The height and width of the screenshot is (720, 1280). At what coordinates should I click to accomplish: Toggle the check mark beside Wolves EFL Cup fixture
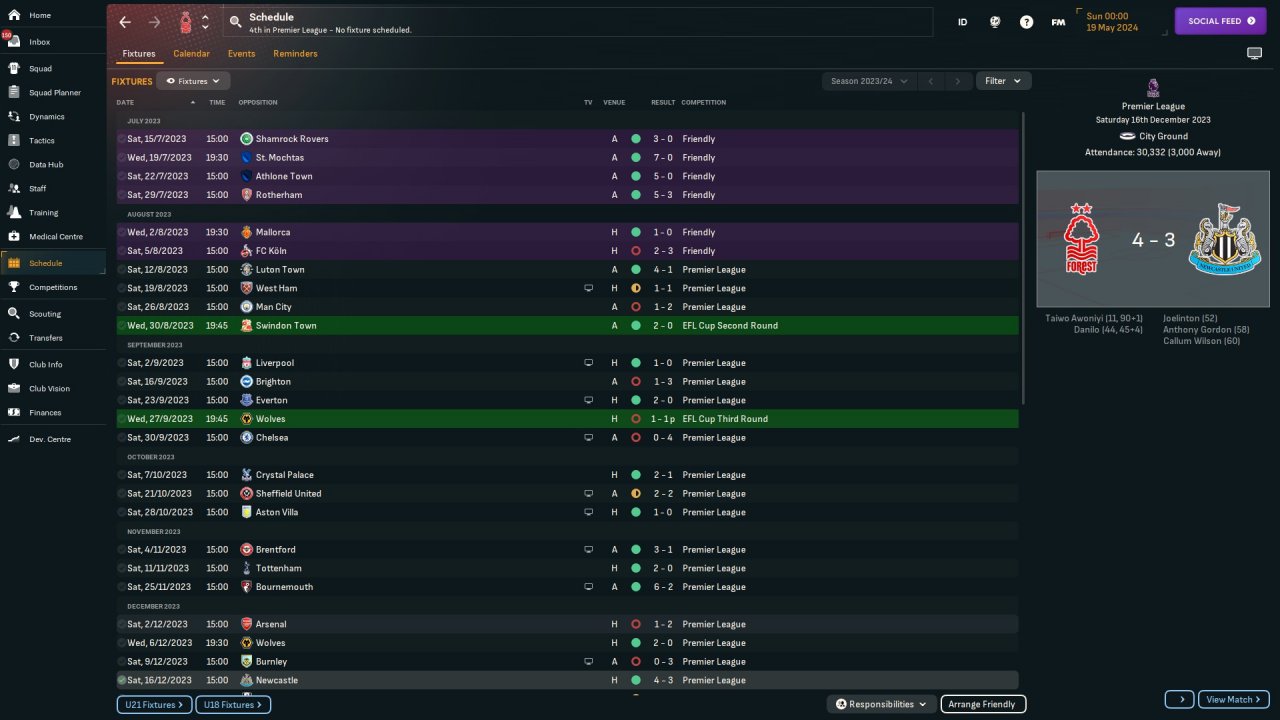click(x=122, y=419)
